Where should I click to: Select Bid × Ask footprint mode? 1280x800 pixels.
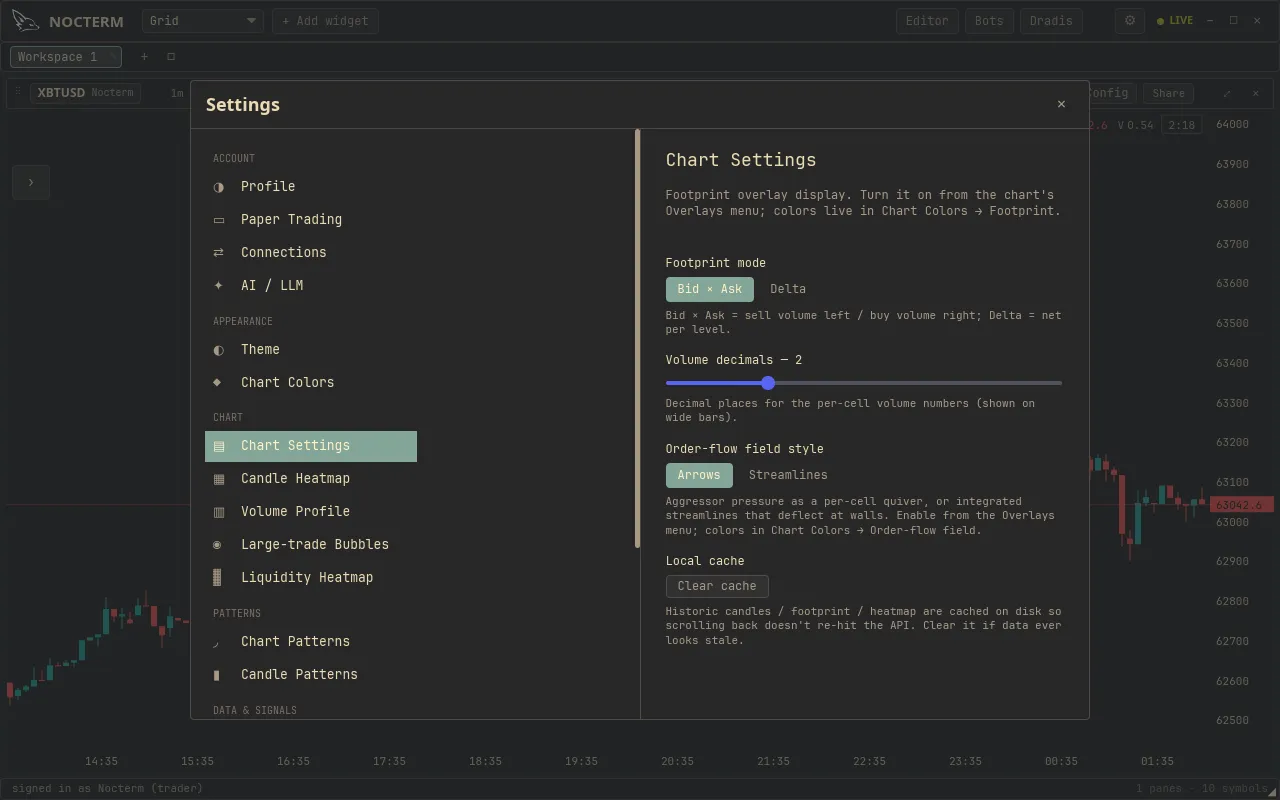[710, 289]
